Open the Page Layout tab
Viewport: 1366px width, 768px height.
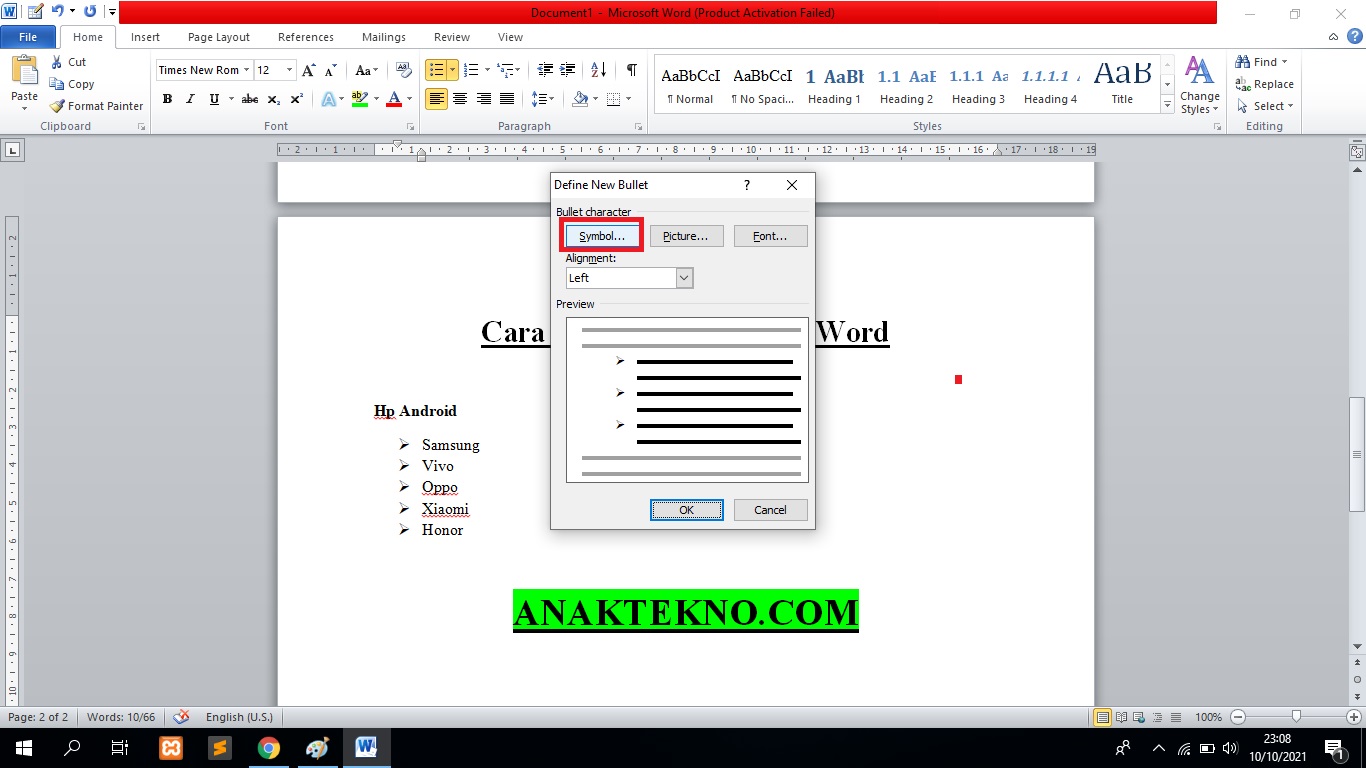click(219, 37)
